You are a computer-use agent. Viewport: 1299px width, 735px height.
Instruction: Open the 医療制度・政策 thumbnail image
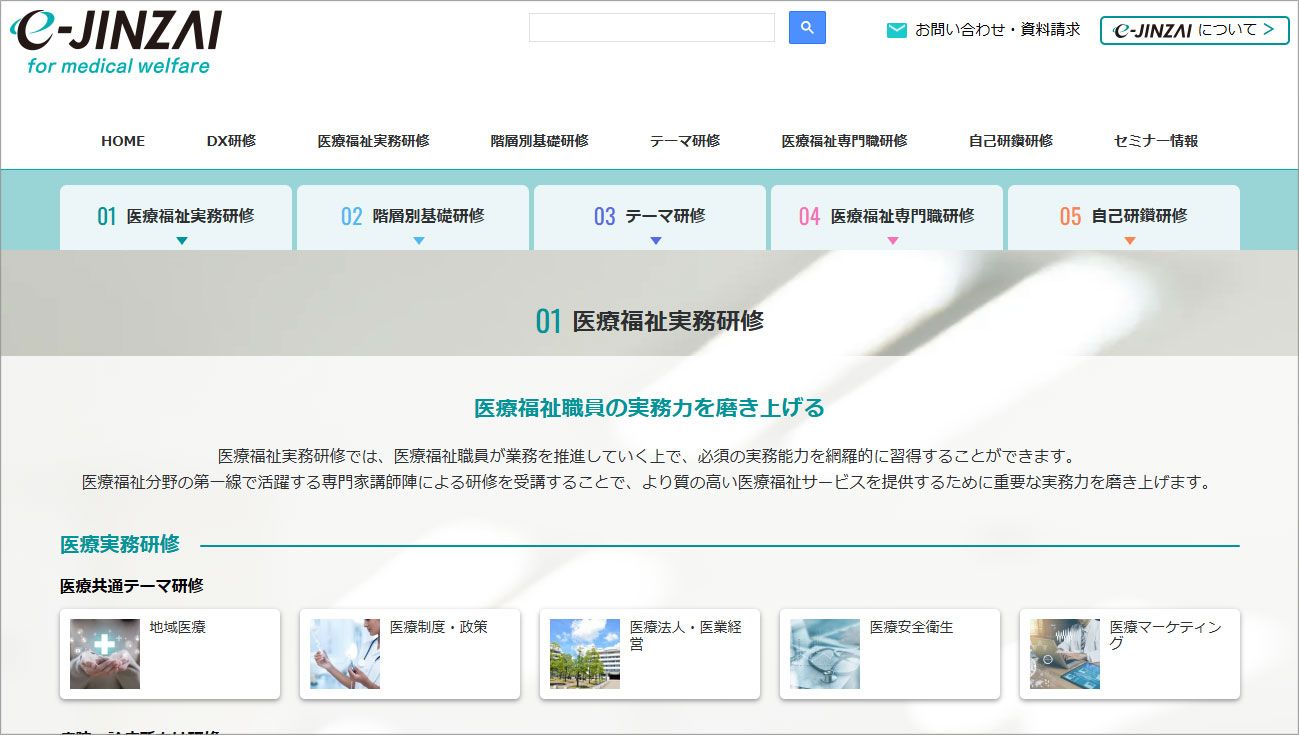[345, 654]
